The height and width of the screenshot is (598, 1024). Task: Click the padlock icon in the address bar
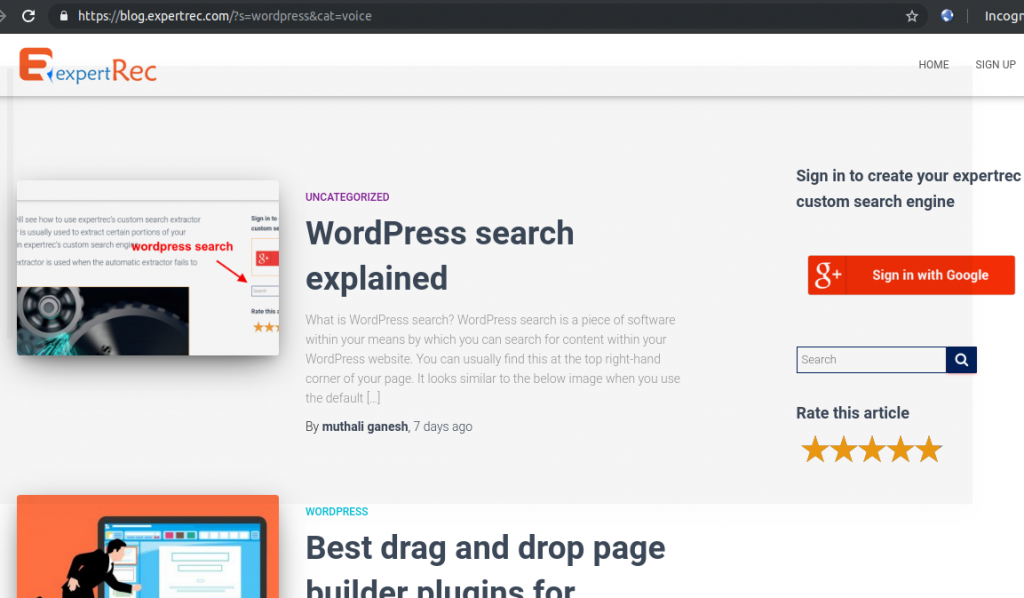pos(63,16)
